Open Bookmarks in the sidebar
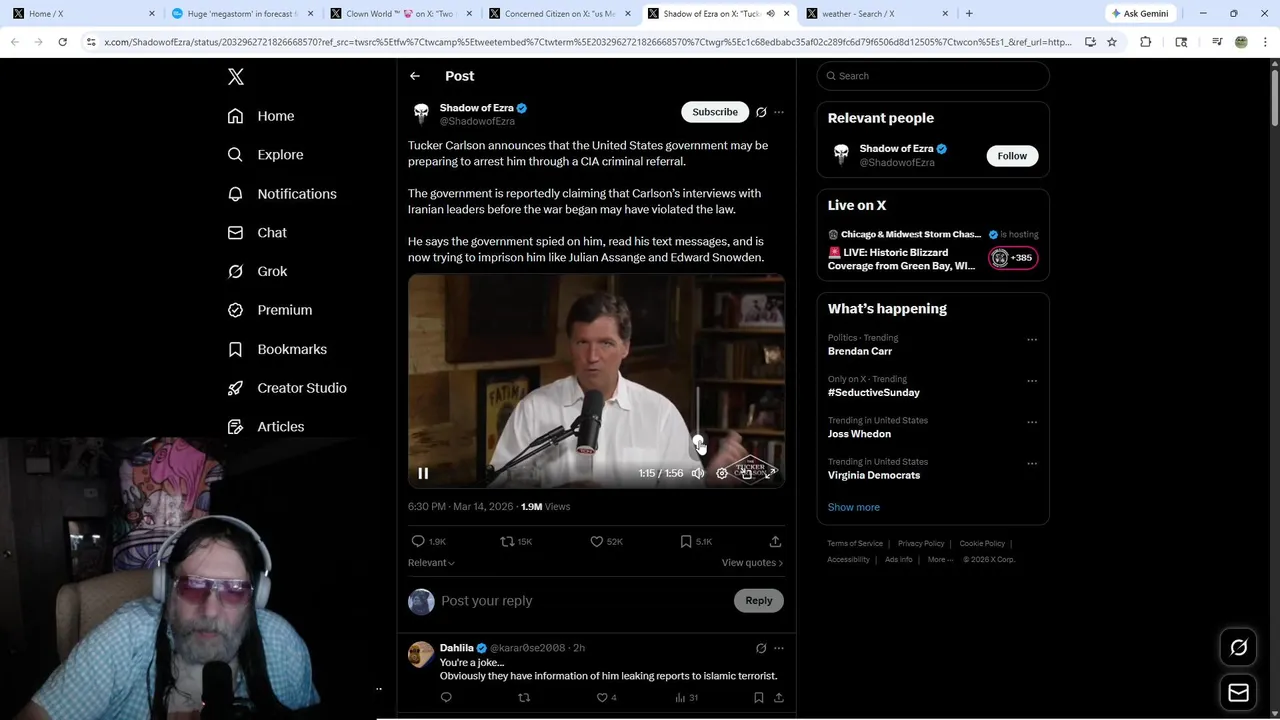The image size is (1280, 720). tap(277, 349)
